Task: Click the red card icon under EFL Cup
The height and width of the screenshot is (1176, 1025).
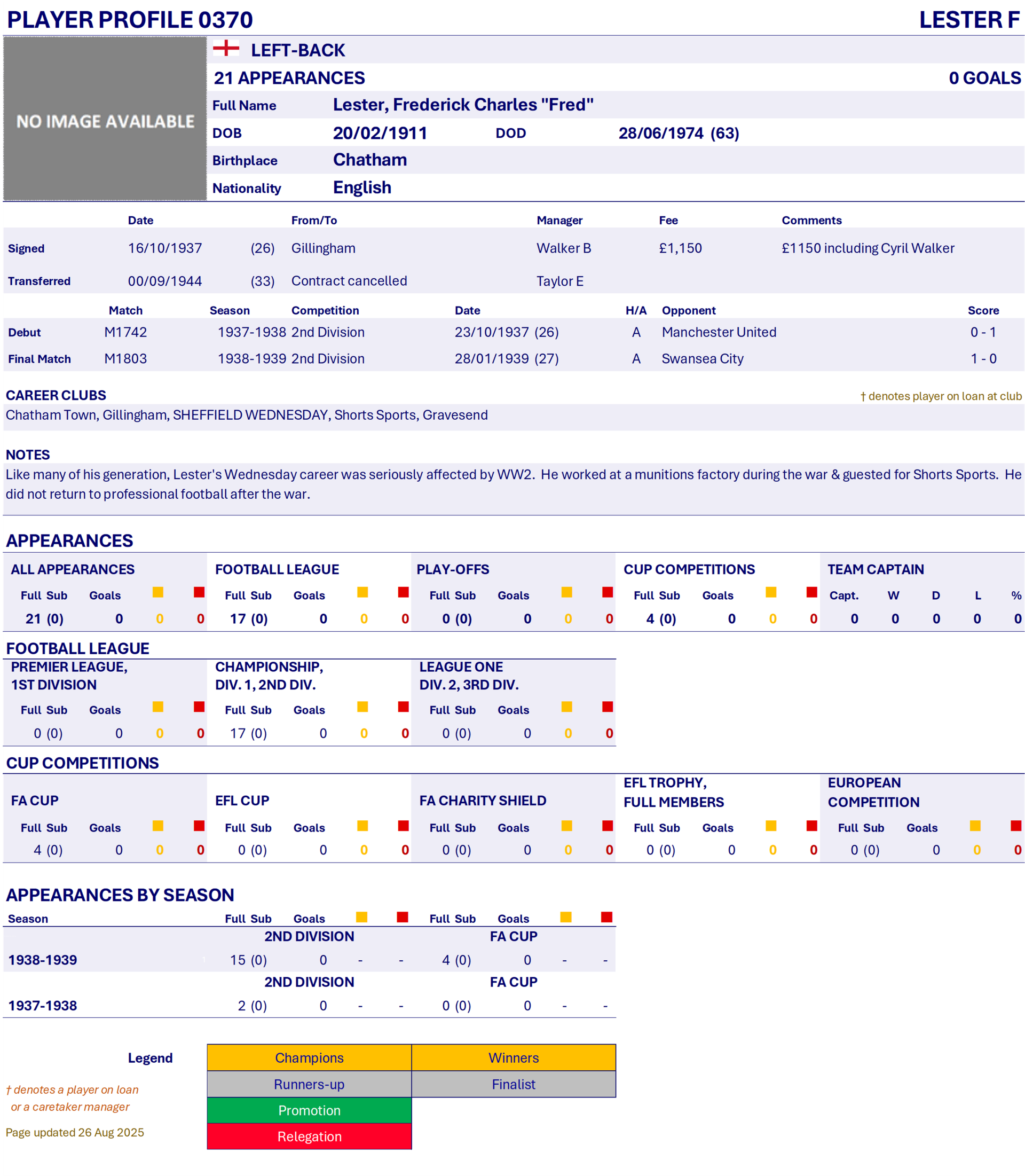Action: 403,826
